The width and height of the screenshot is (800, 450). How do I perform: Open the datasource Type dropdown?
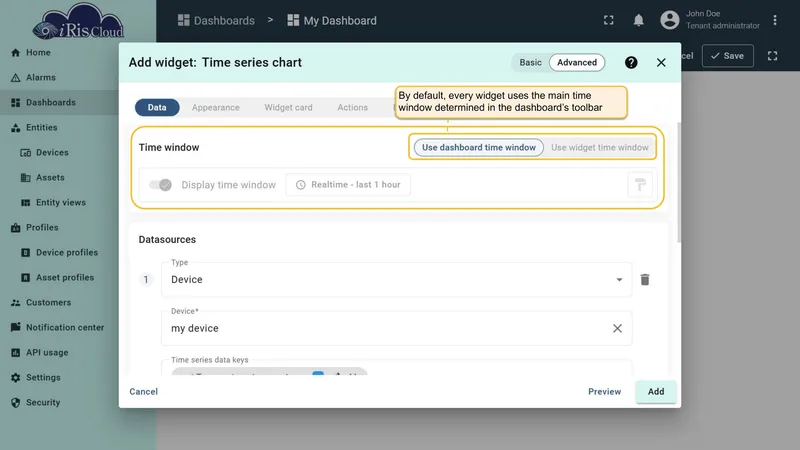(x=396, y=280)
